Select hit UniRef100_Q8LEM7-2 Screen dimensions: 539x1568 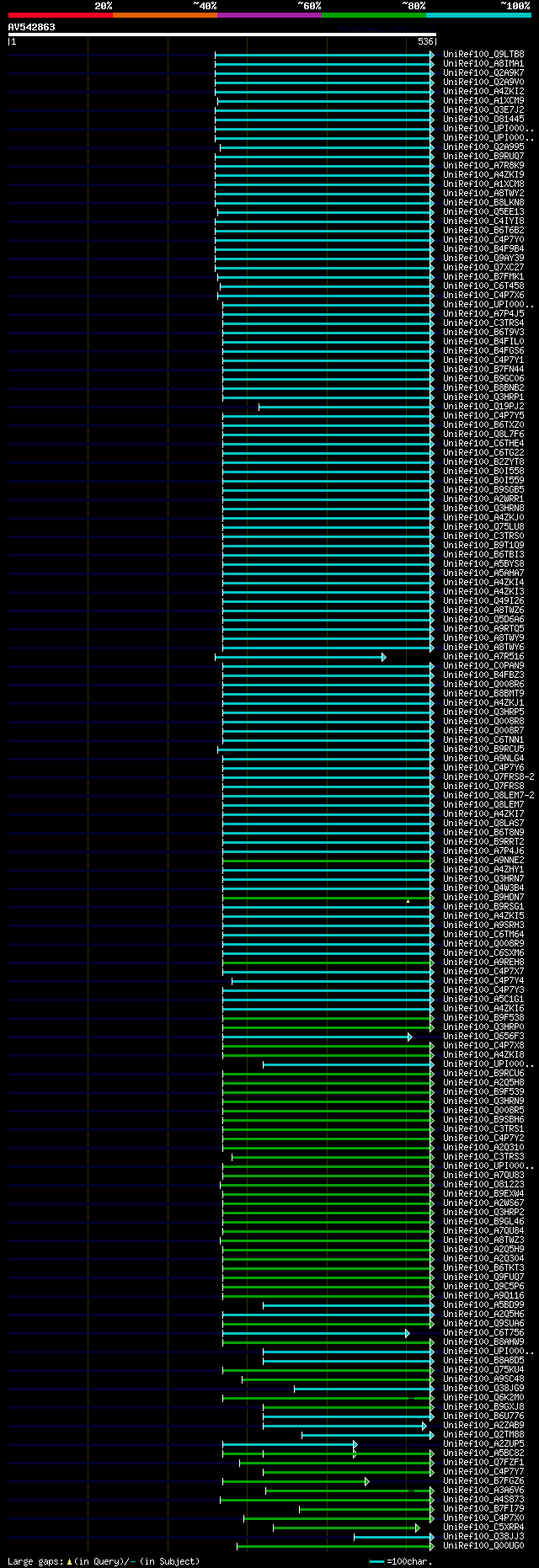[x=488, y=796]
